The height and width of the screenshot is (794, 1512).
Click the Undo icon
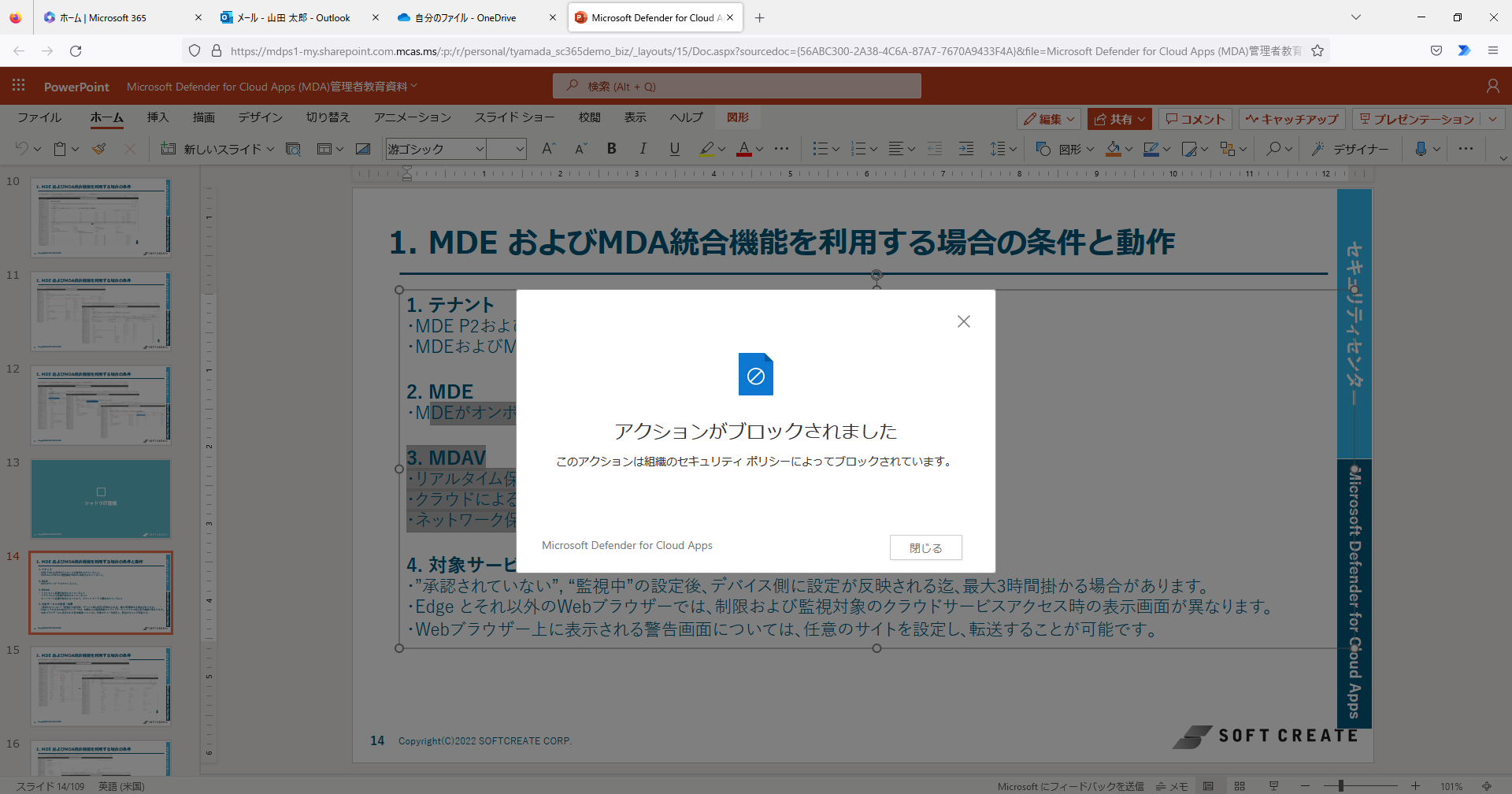[22, 149]
